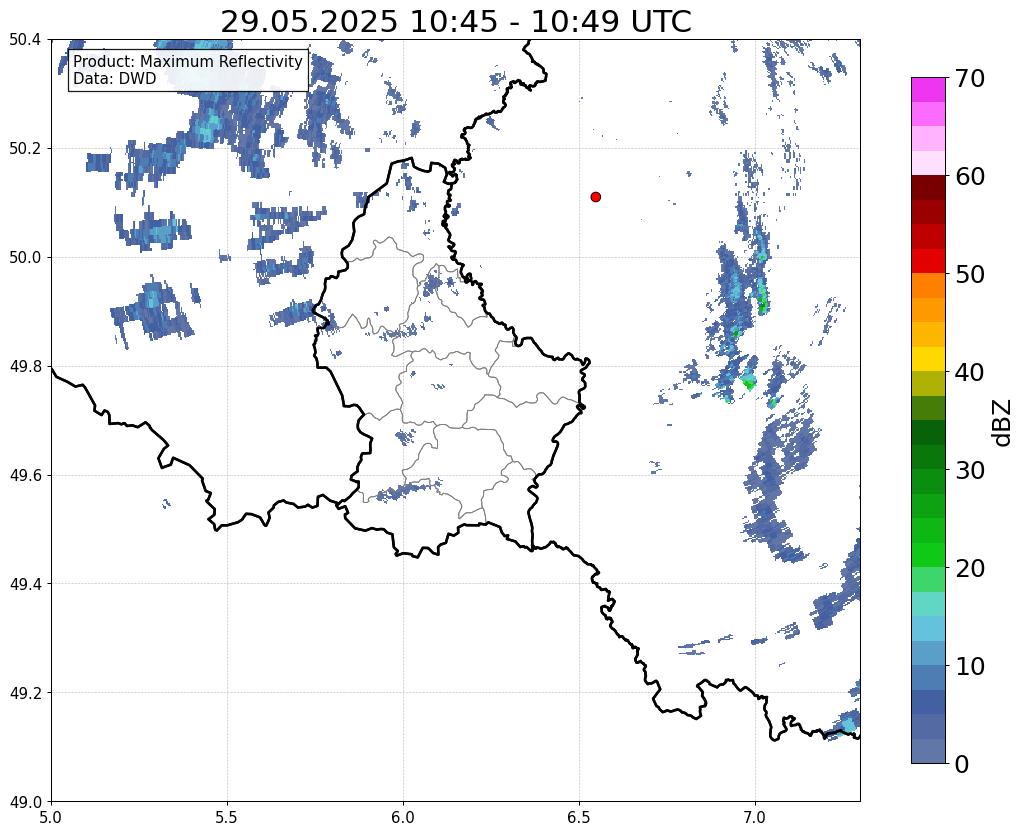1023x834 pixels.
Task: Click the colorbar tick label 60
Action: point(970,176)
